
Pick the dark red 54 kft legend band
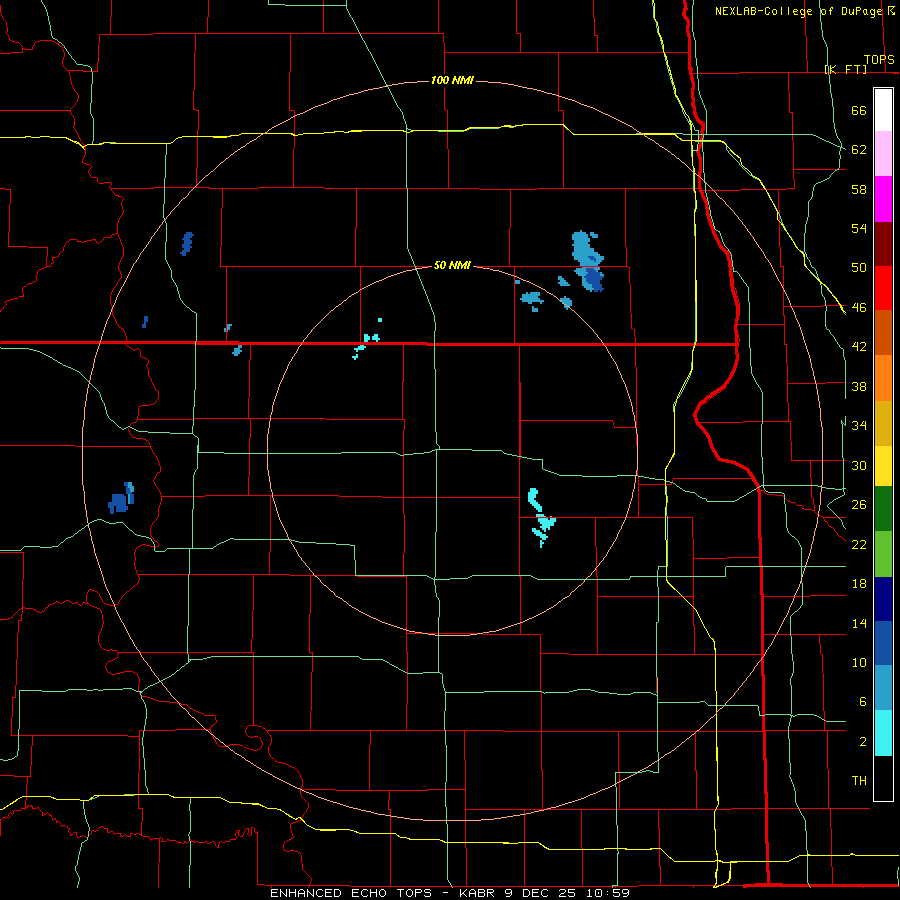pos(883,244)
